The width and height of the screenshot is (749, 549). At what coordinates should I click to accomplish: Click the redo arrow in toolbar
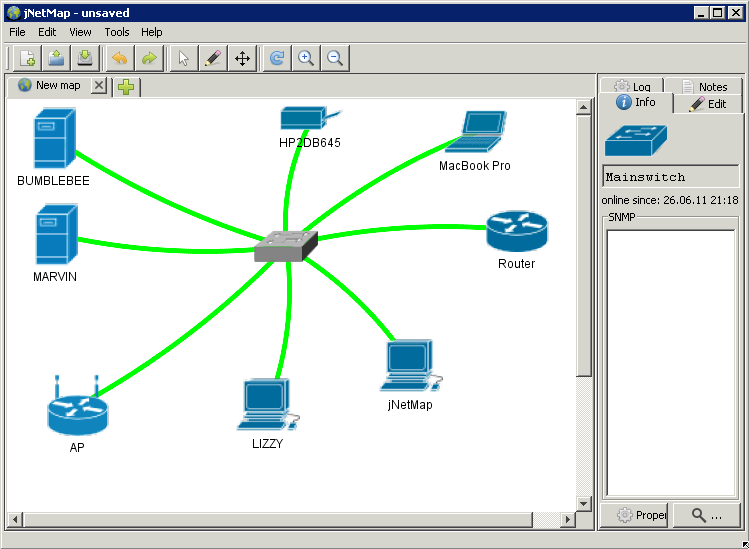[x=149, y=59]
